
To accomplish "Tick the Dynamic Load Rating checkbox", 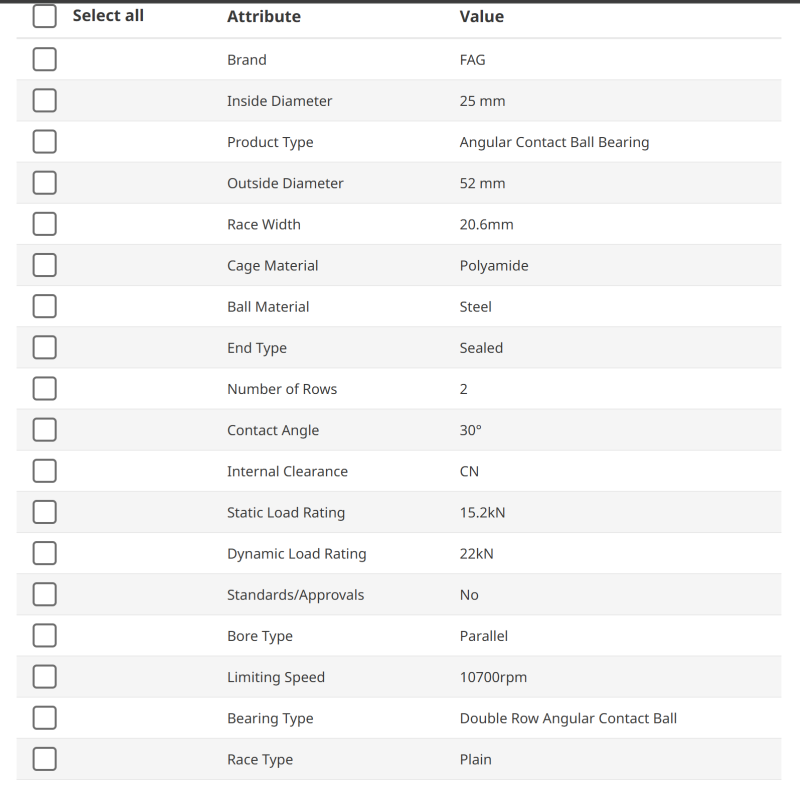I will [44, 553].
